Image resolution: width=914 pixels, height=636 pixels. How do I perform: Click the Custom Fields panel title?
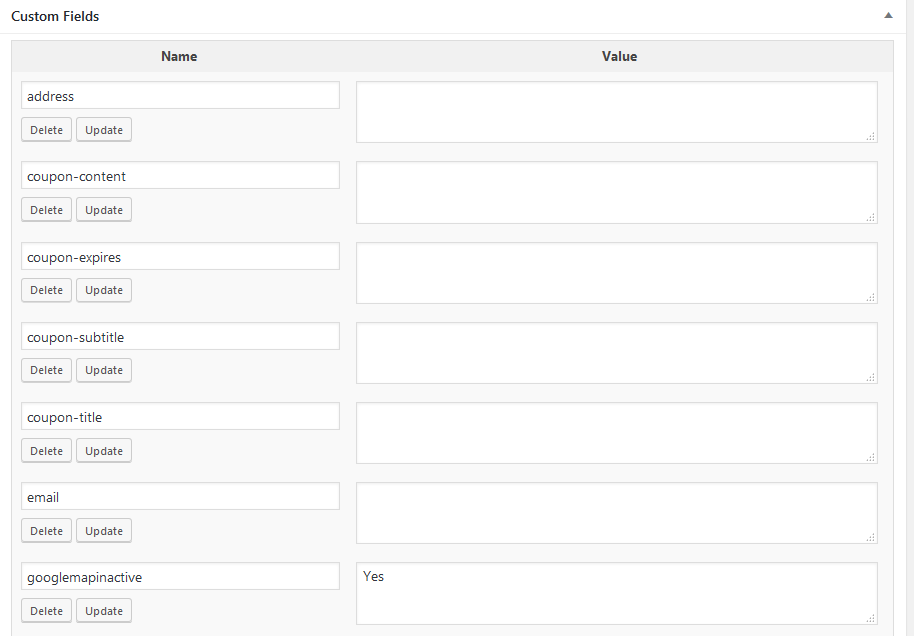pyautogui.click(x=55, y=17)
